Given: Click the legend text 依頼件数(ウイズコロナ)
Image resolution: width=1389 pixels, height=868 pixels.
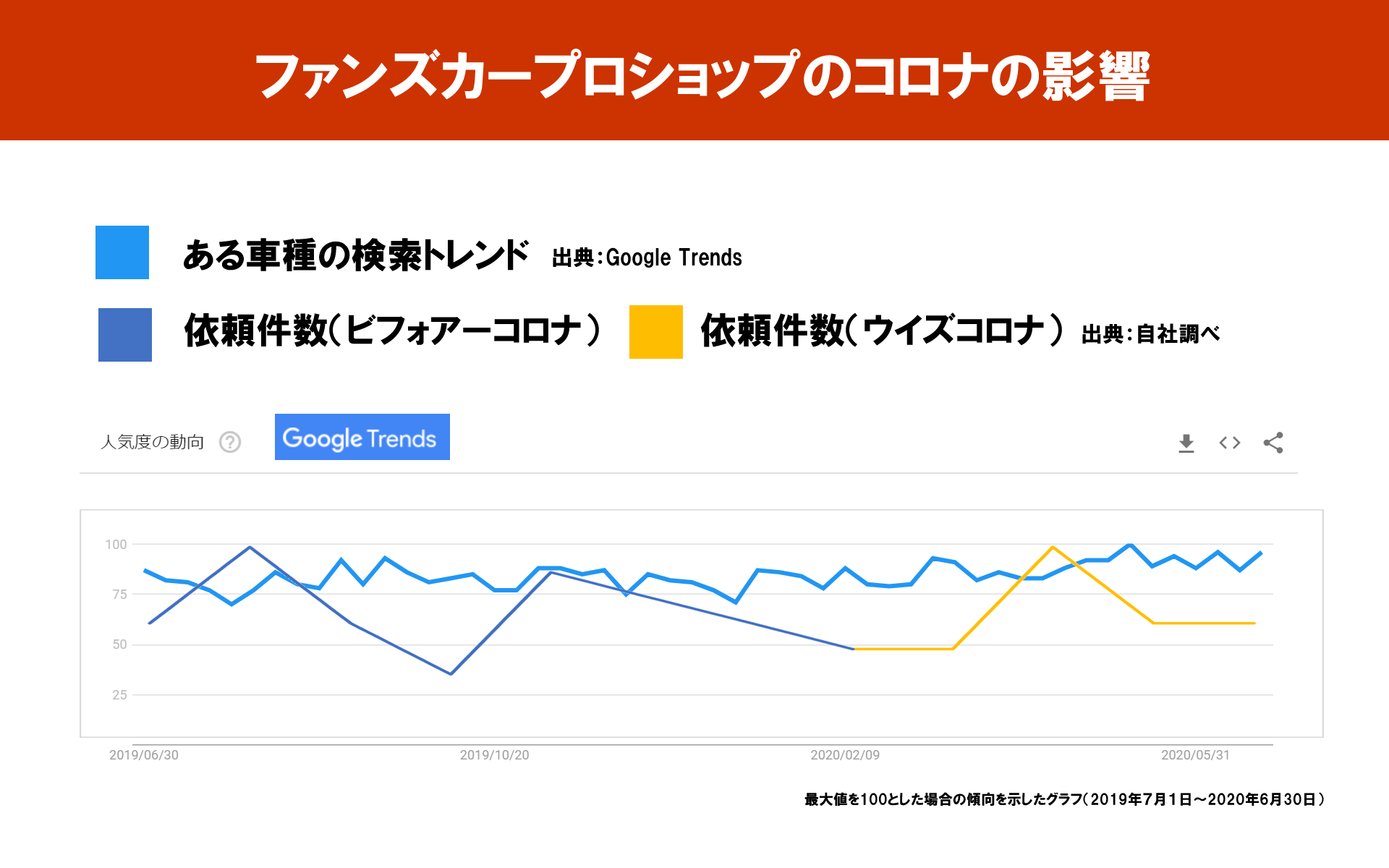Looking at the screenshot, I should [x=881, y=331].
